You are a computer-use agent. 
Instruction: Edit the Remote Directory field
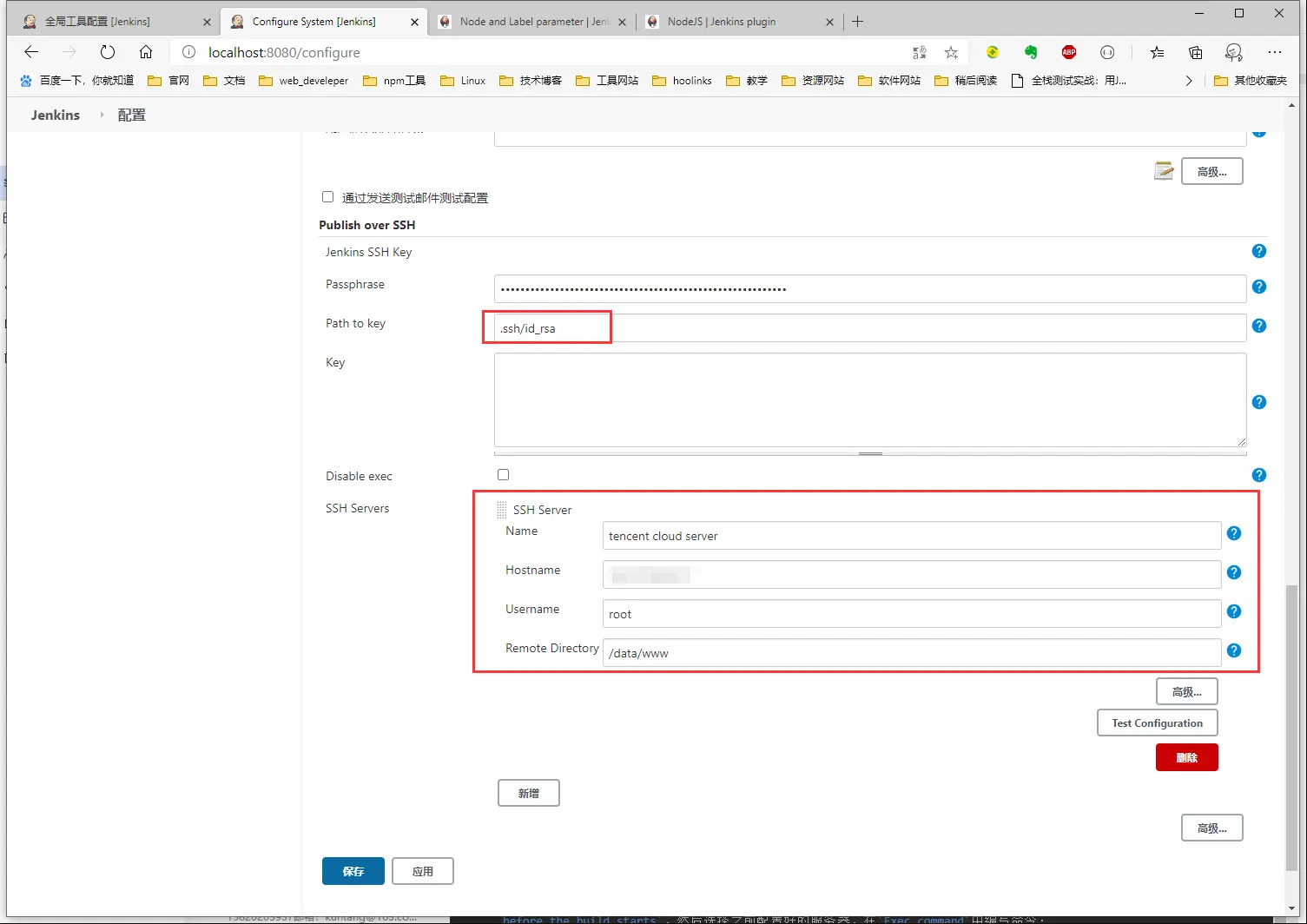pos(912,653)
